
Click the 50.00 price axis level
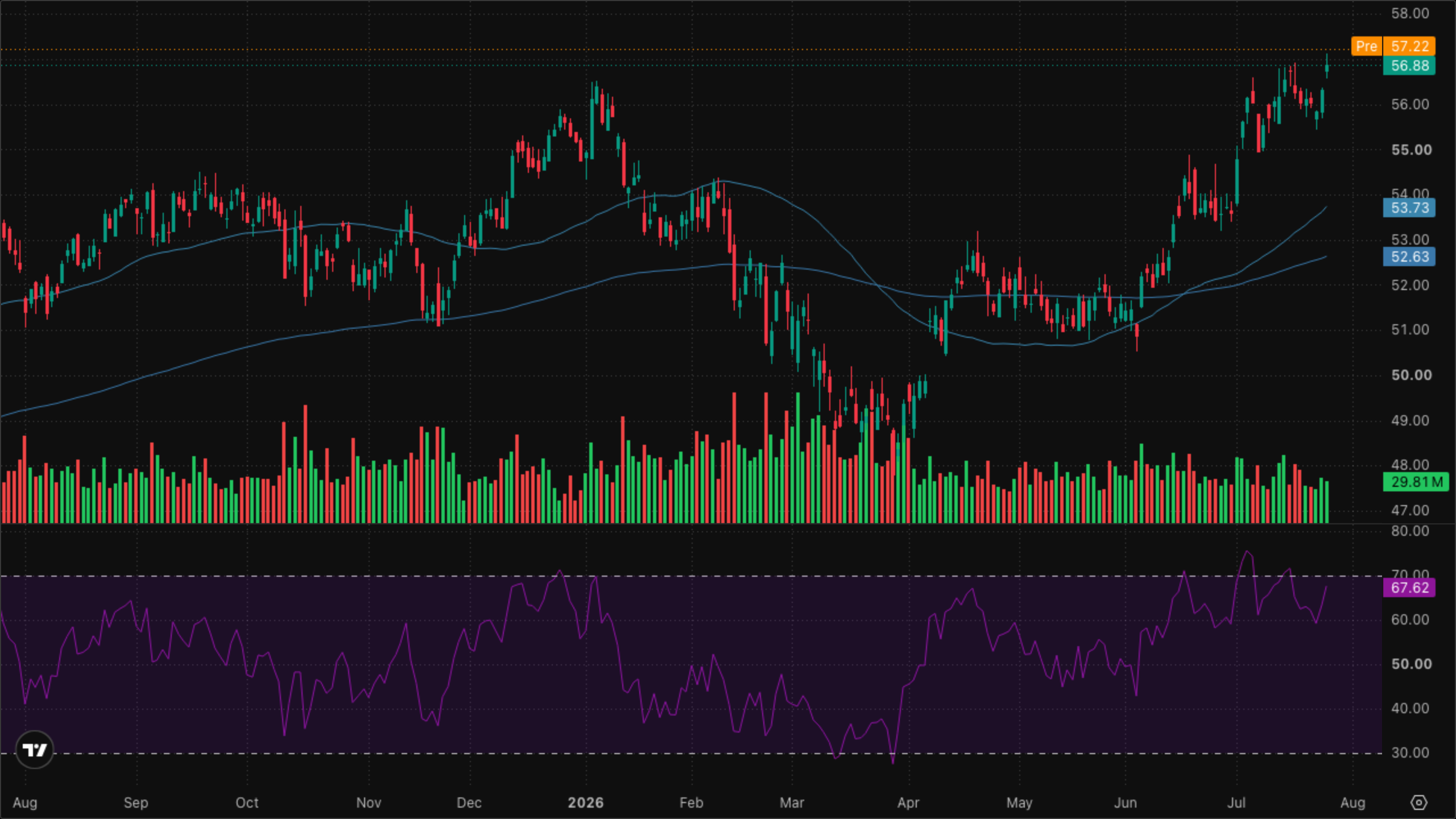(x=1411, y=375)
